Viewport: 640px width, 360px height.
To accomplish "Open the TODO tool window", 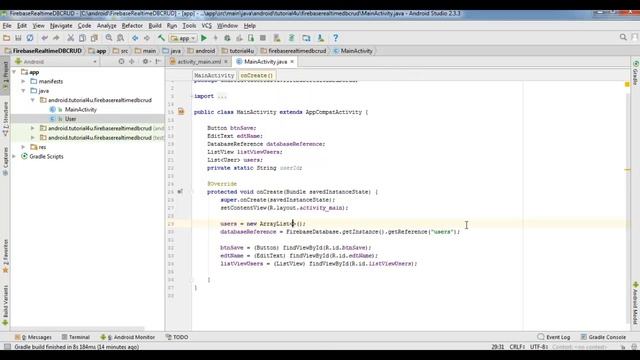I will point(177,337).
